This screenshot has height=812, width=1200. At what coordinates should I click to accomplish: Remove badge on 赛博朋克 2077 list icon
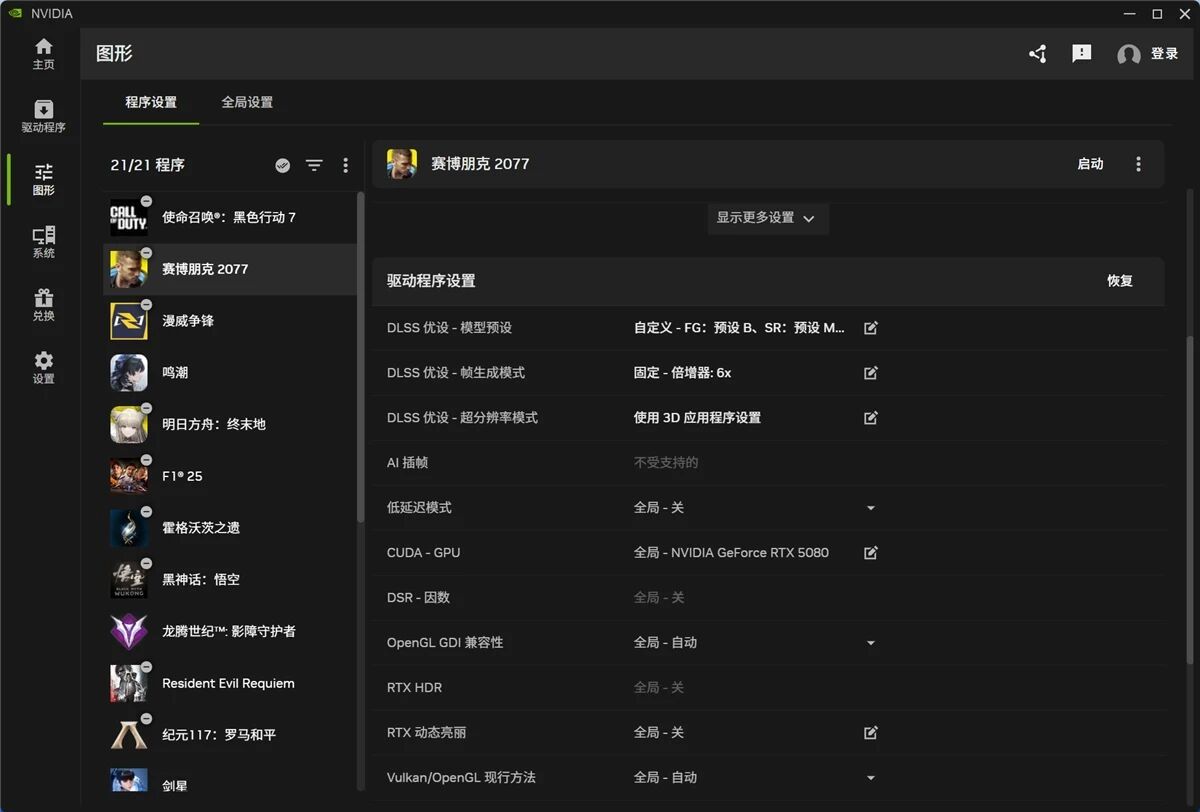point(147,253)
